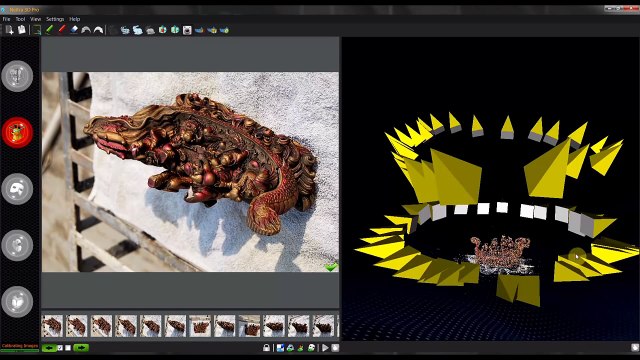Viewport: 640px width, 360px height.
Task: Select the eraser tool
Action: [74, 29]
